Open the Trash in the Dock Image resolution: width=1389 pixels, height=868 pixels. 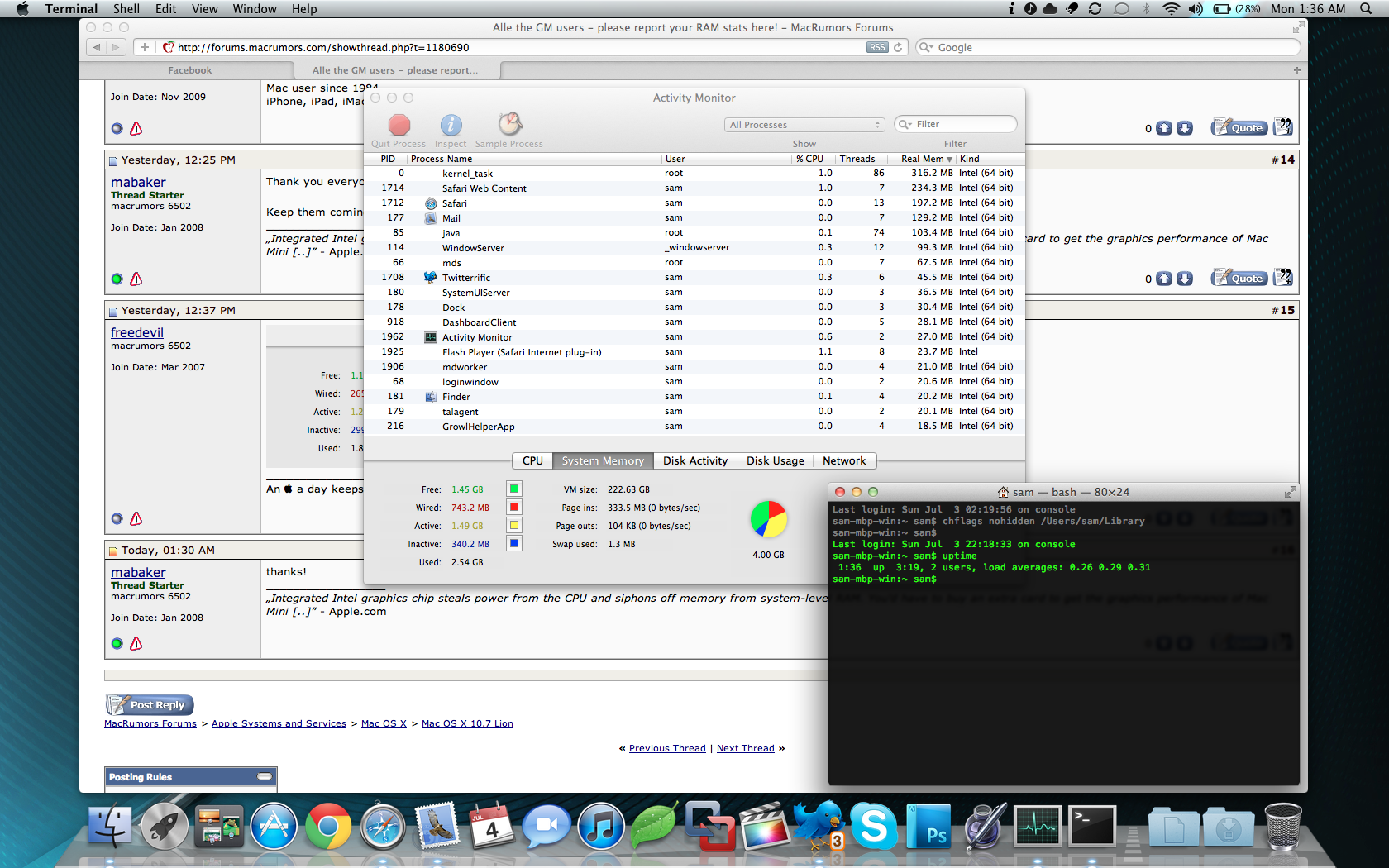tap(1282, 826)
